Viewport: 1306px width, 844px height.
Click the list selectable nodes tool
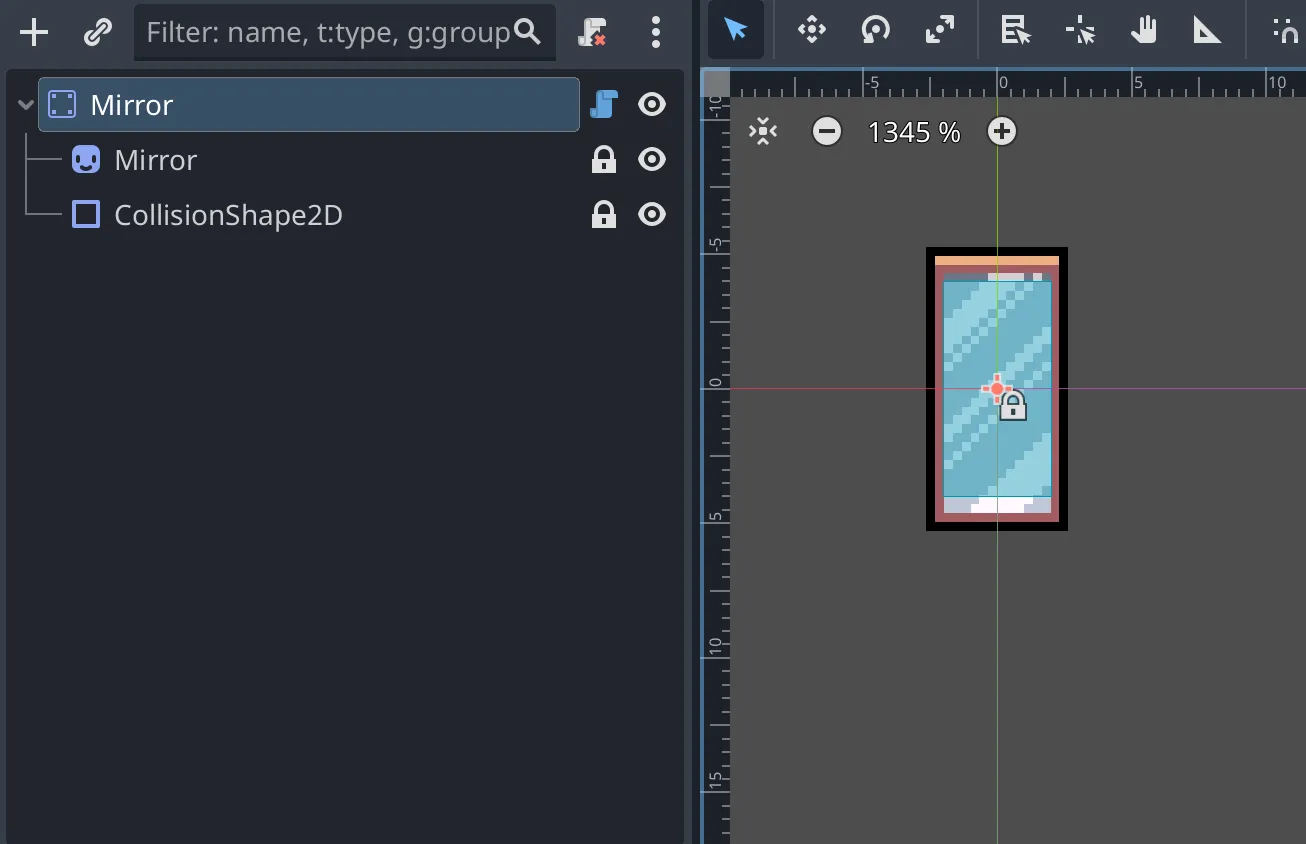(x=1016, y=30)
